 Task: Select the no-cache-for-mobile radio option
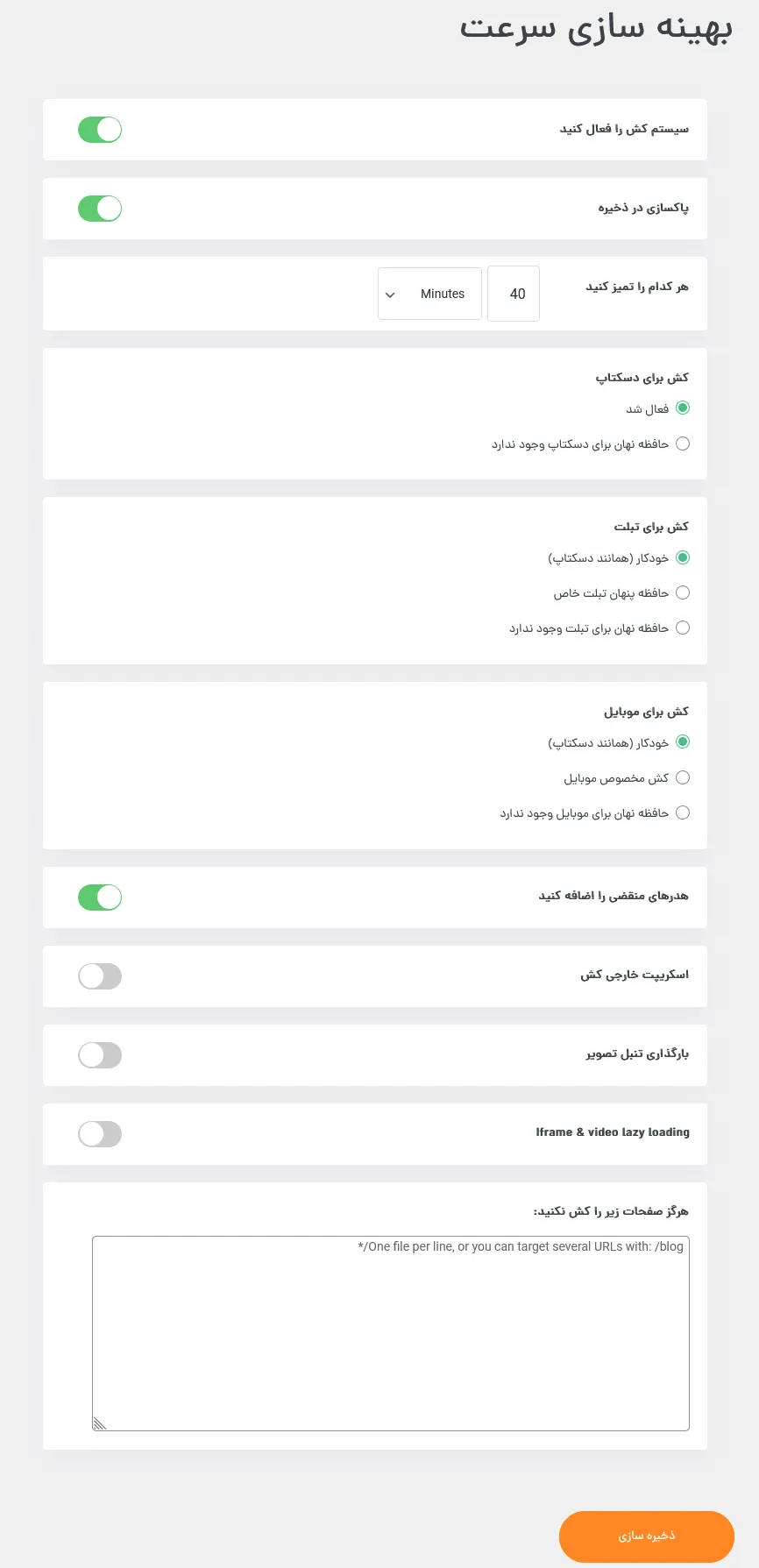pos(683,812)
